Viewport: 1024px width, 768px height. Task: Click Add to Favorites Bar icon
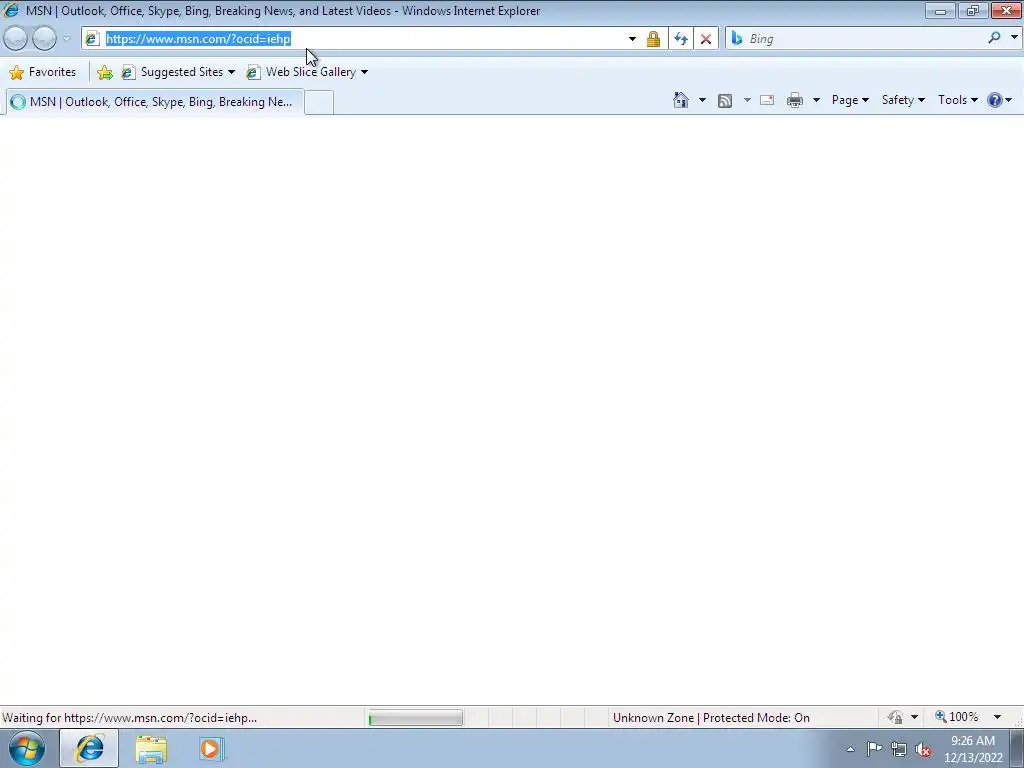(104, 72)
